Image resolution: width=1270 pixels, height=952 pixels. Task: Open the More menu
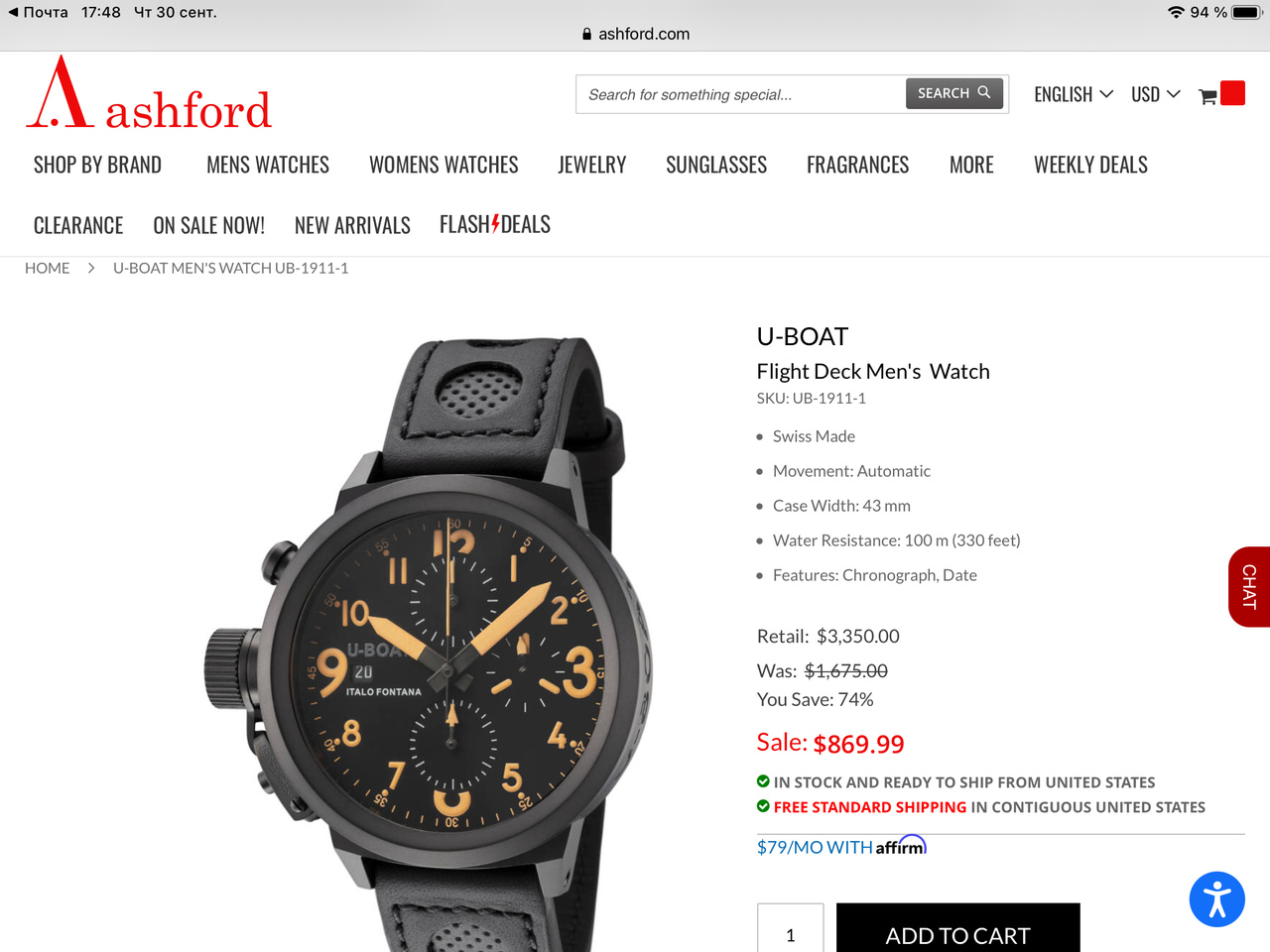point(971,165)
